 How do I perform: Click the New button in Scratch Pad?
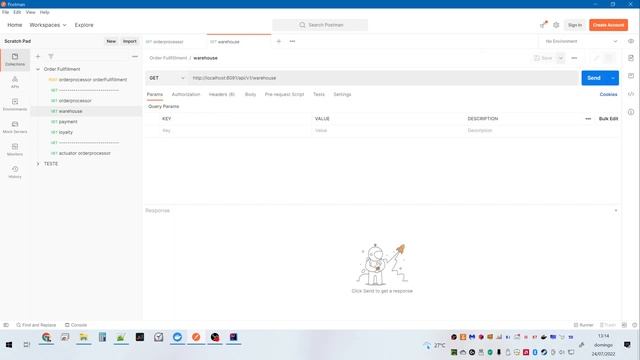(x=111, y=41)
